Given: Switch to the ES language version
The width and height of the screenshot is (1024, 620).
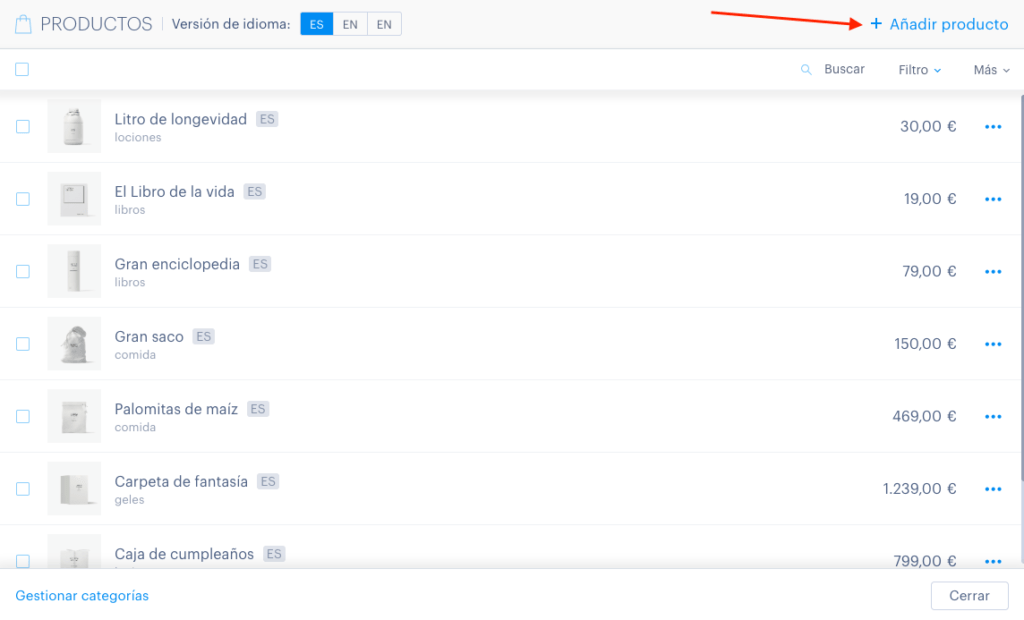Looking at the screenshot, I should click(317, 24).
